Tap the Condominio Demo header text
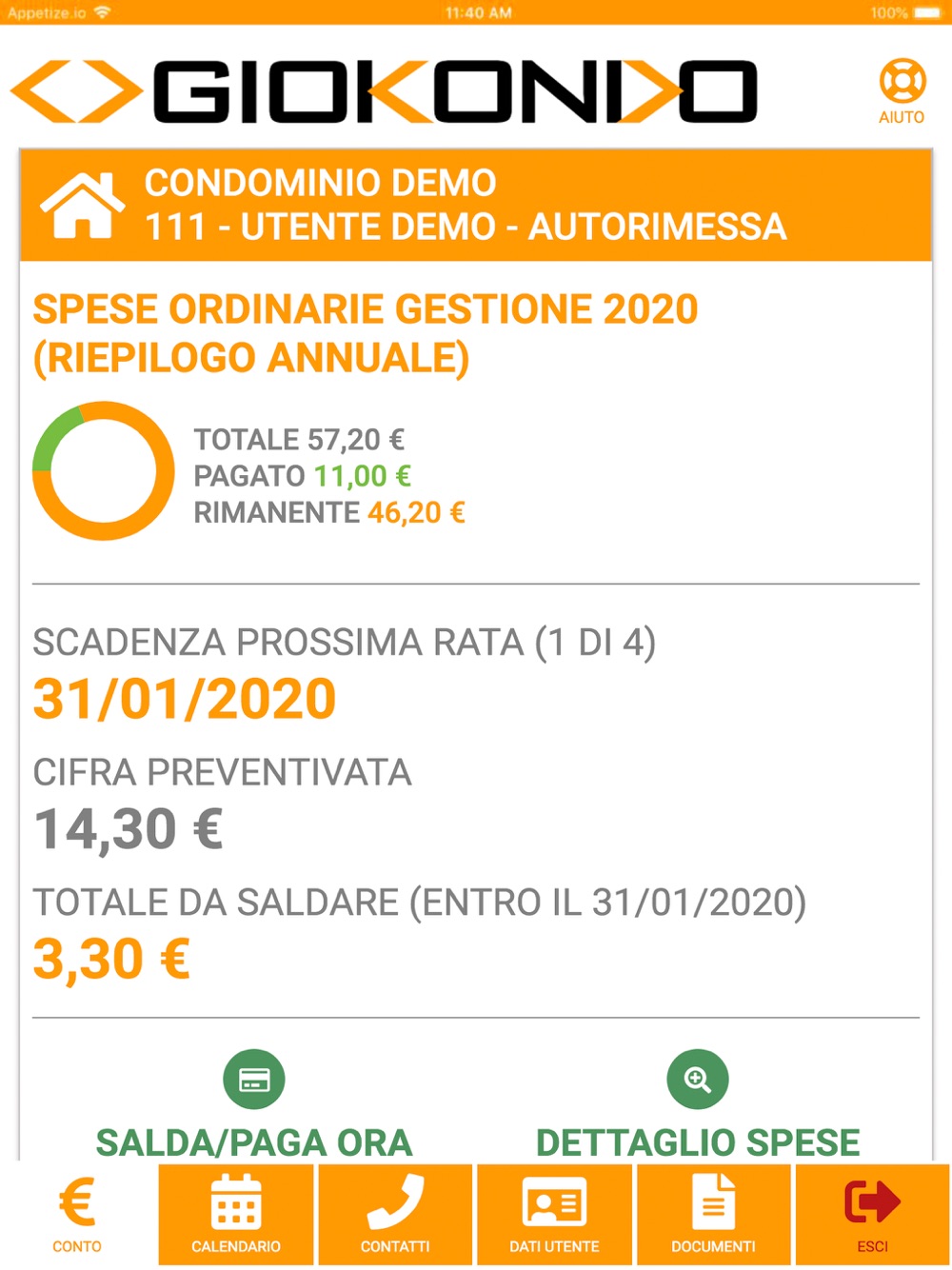 [x=320, y=183]
